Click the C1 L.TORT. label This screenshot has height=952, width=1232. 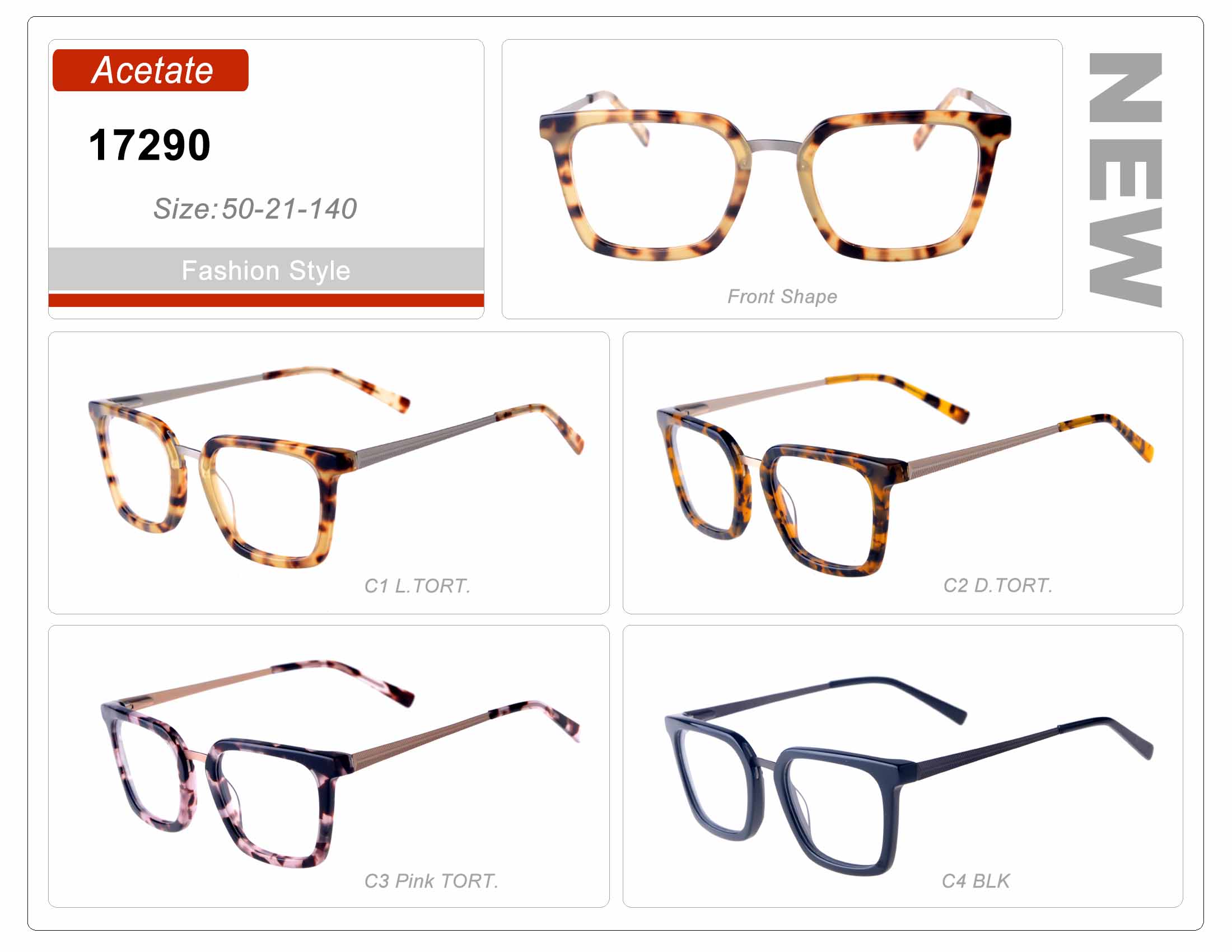tap(417, 586)
